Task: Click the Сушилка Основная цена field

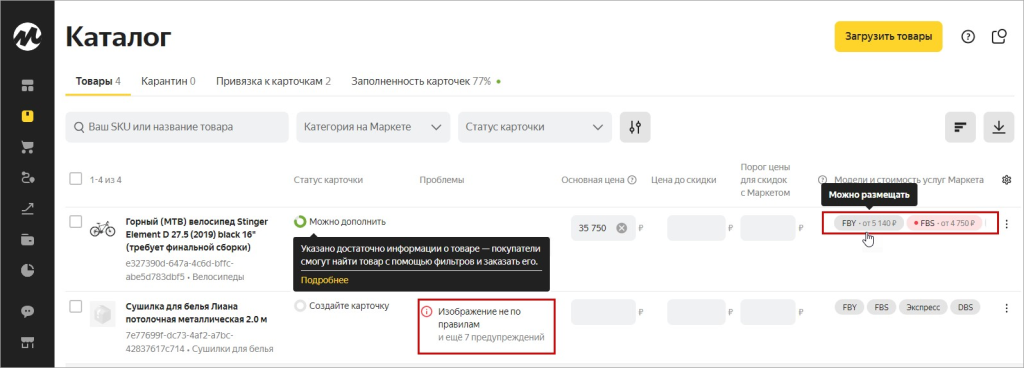Action: tap(603, 312)
